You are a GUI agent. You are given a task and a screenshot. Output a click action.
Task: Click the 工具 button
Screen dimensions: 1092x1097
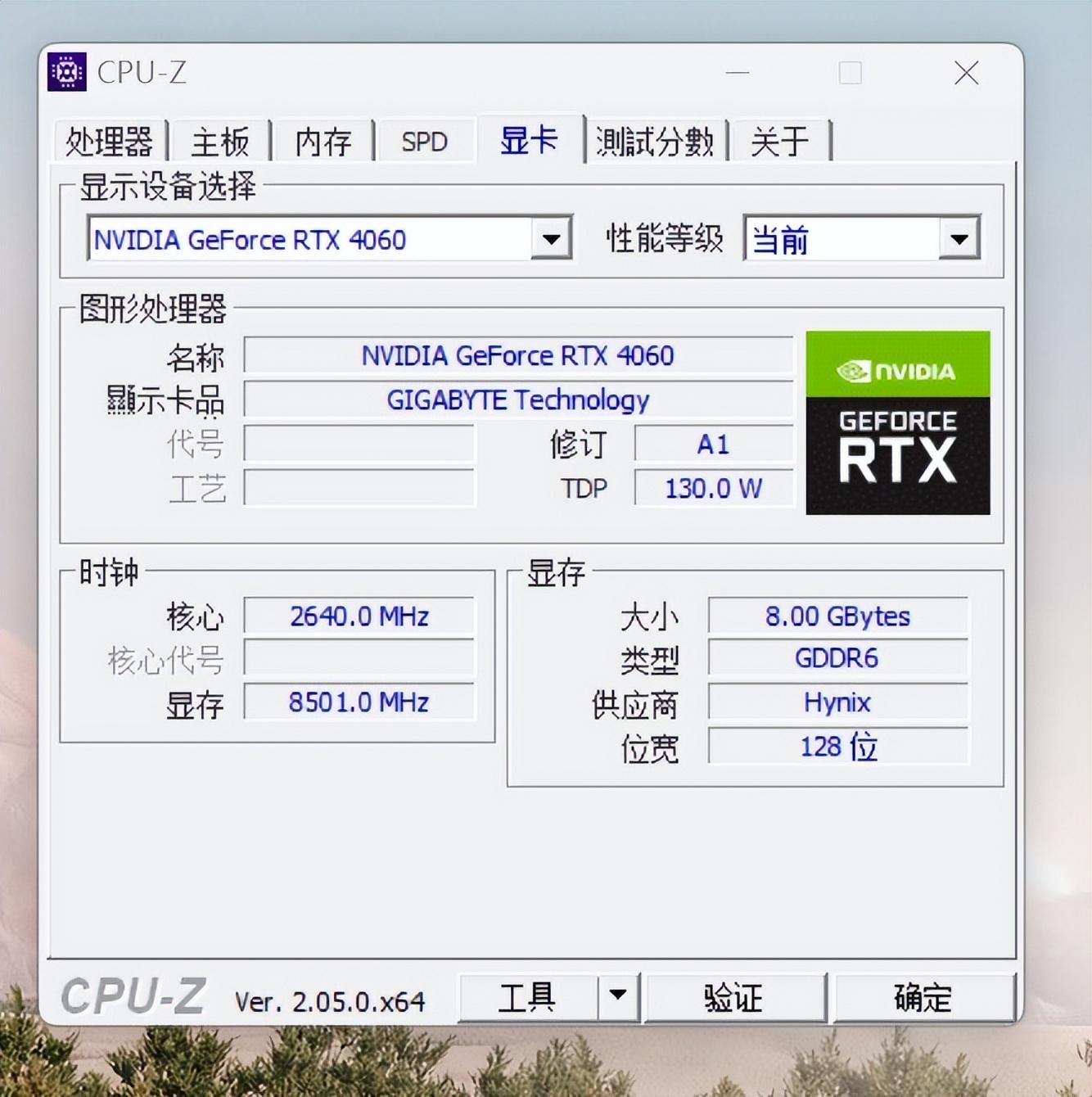[528, 996]
